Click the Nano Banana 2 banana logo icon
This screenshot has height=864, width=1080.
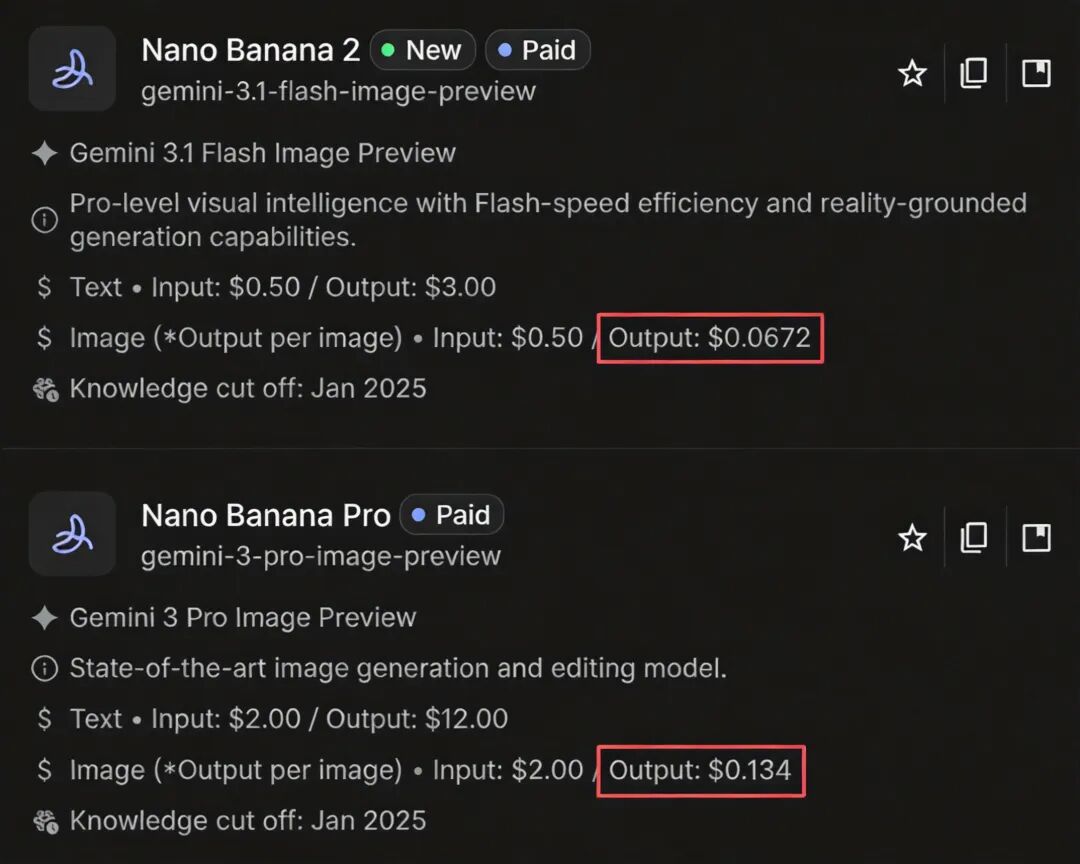point(72,69)
